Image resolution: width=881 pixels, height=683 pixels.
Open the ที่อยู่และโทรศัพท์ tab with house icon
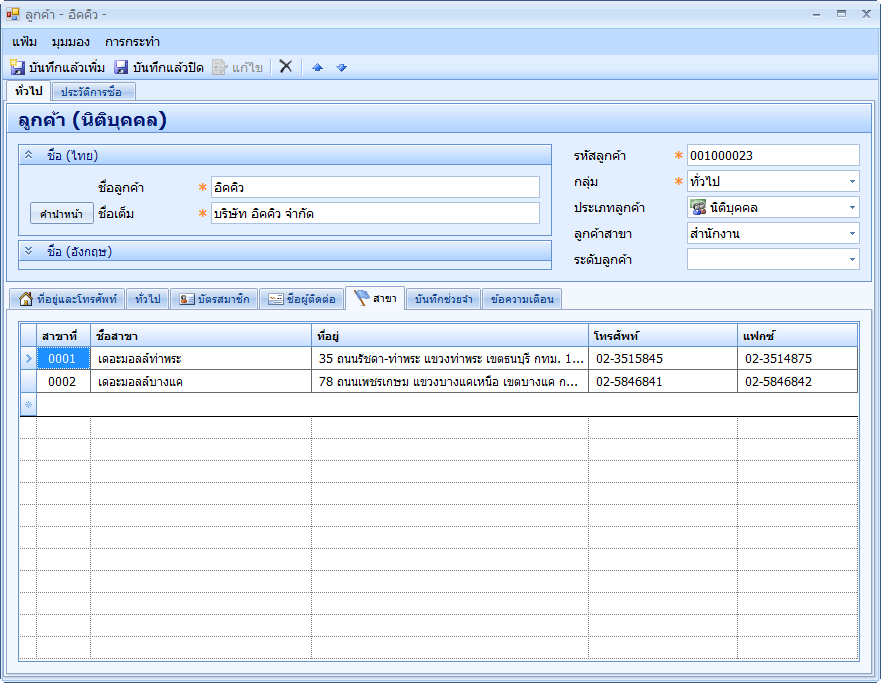(67, 299)
